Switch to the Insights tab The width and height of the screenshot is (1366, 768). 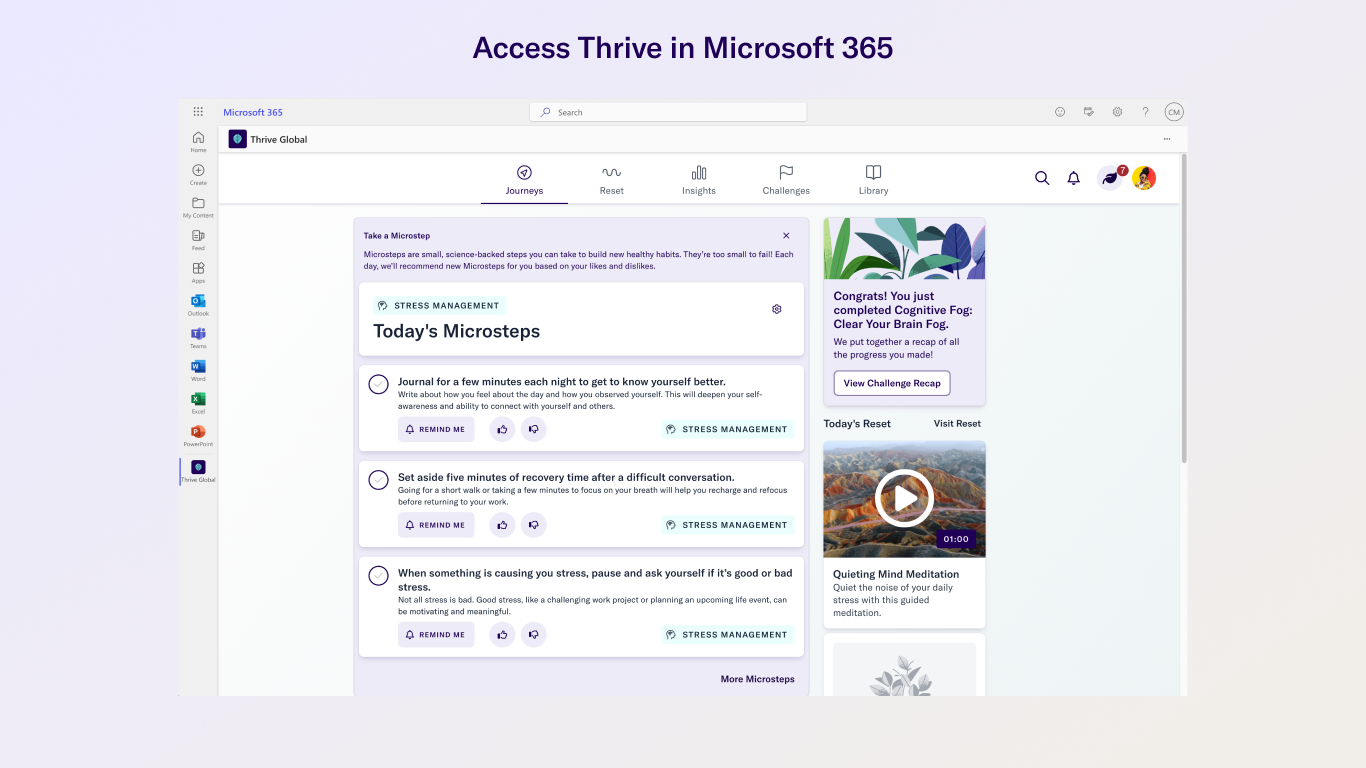pos(699,180)
